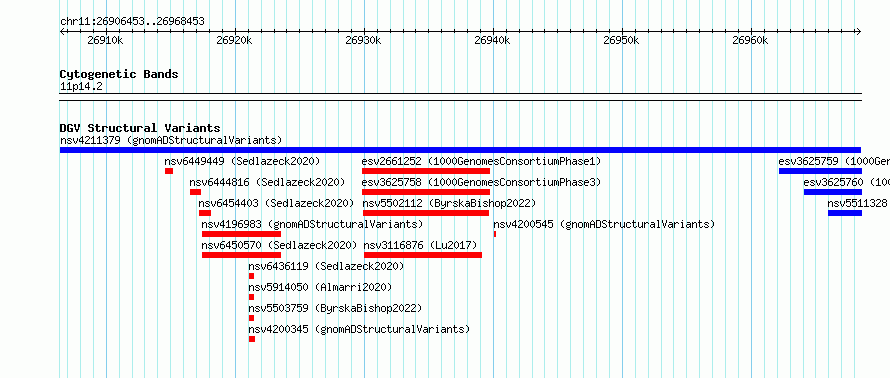The height and width of the screenshot is (378, 890).
Task: Click the red marker under nsv5914050
Action: click(251, 297)
